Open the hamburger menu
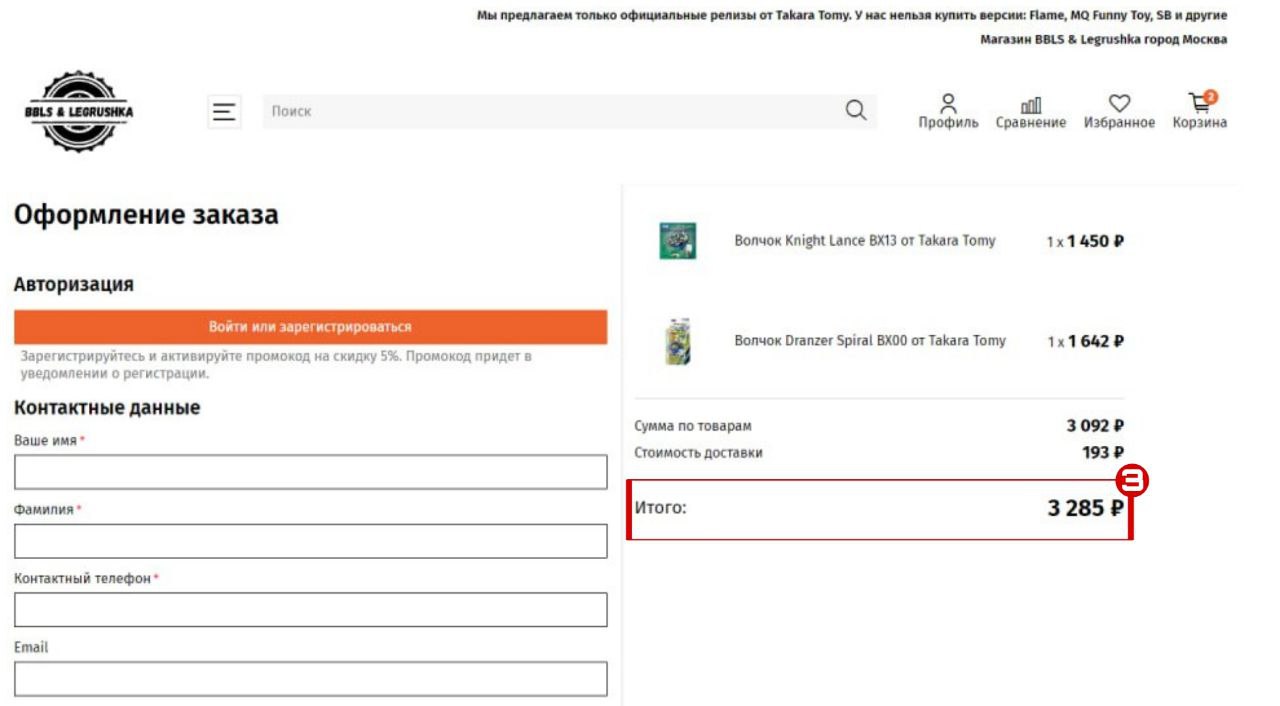 click(x=224, y=111)
